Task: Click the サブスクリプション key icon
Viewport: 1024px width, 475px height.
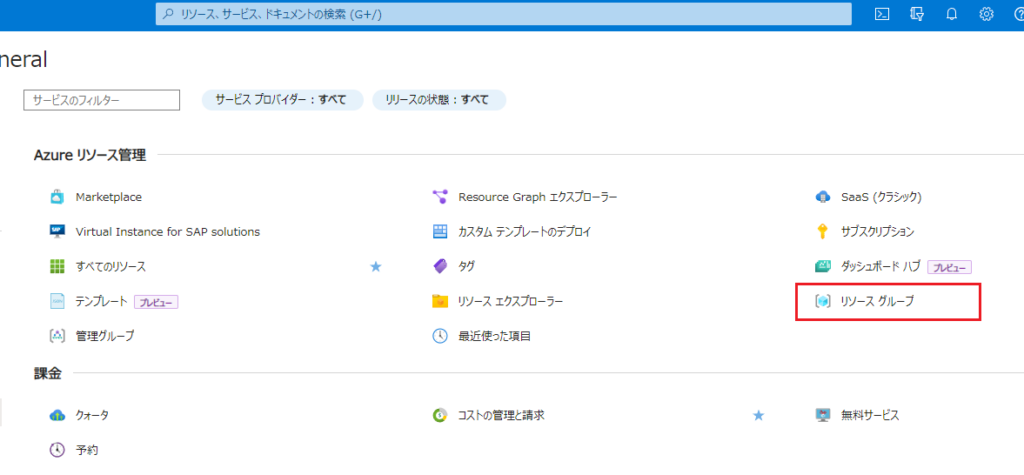Action: pos(823,231)
